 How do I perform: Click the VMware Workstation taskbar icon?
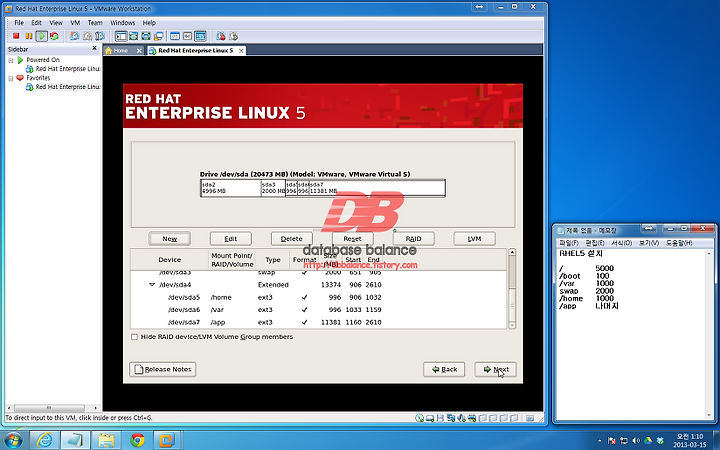(x=167, y=440)
